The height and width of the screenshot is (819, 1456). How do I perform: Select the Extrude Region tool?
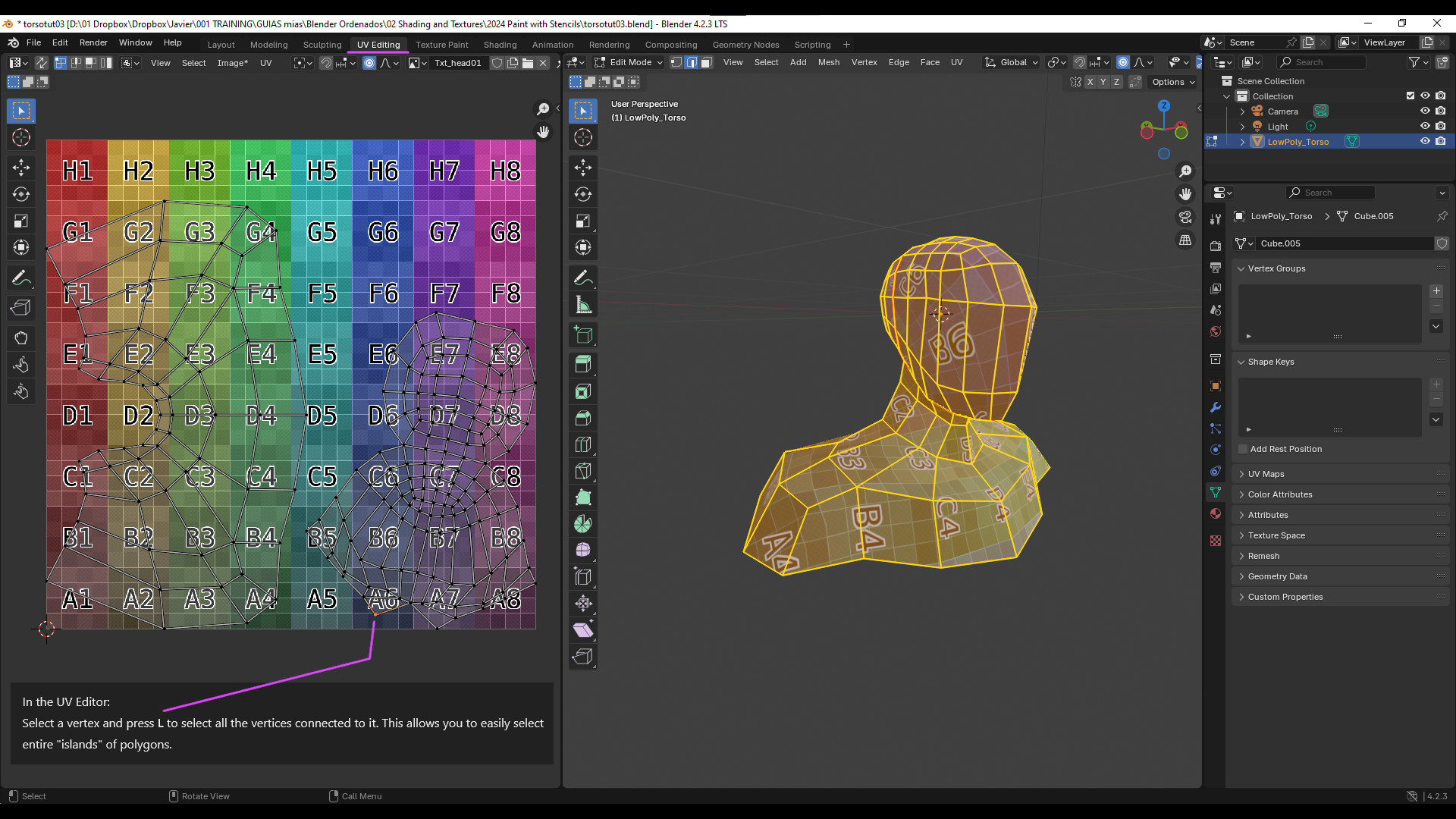click(x=583, y=365)
